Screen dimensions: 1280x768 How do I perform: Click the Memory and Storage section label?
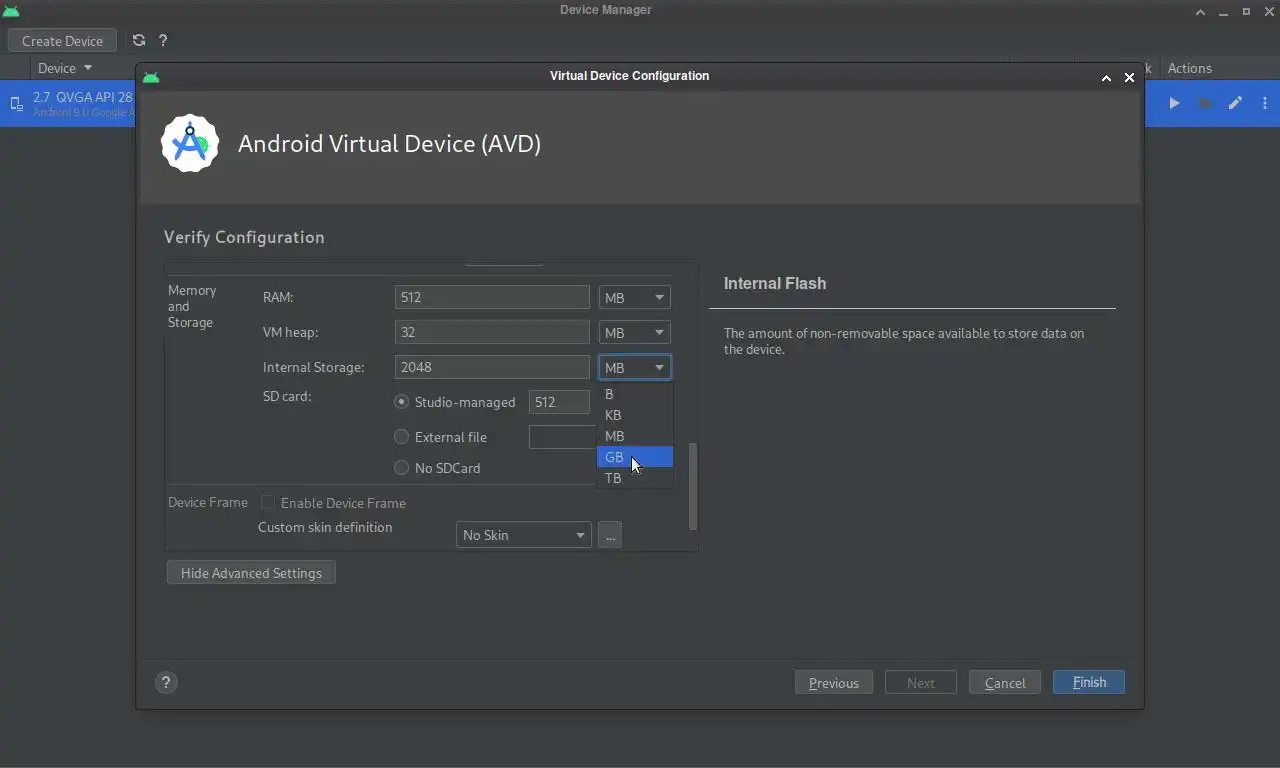click(191, 306)
